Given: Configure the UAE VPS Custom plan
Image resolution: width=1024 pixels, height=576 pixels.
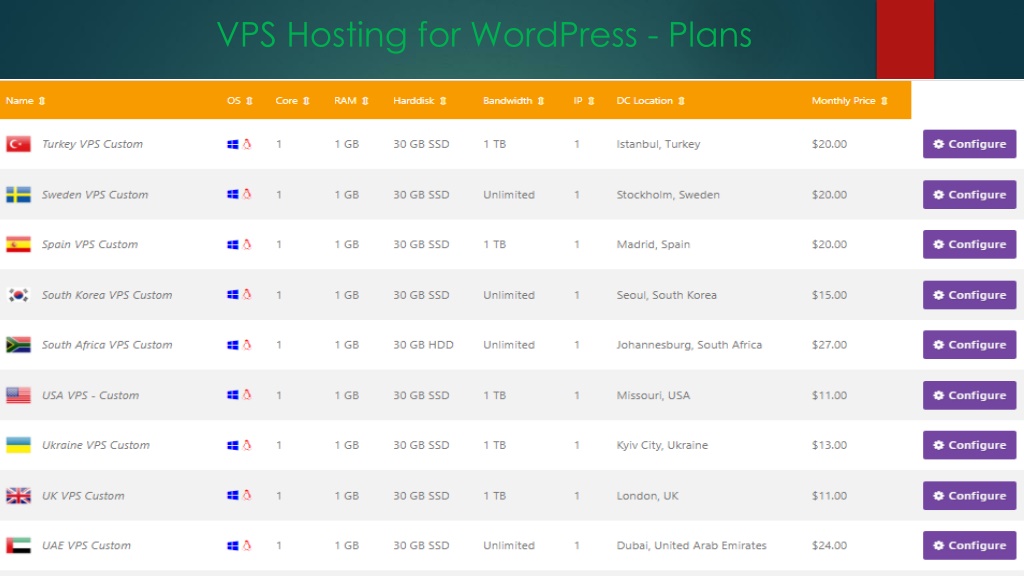Looking at the screenshot, I should coord(969,545).
